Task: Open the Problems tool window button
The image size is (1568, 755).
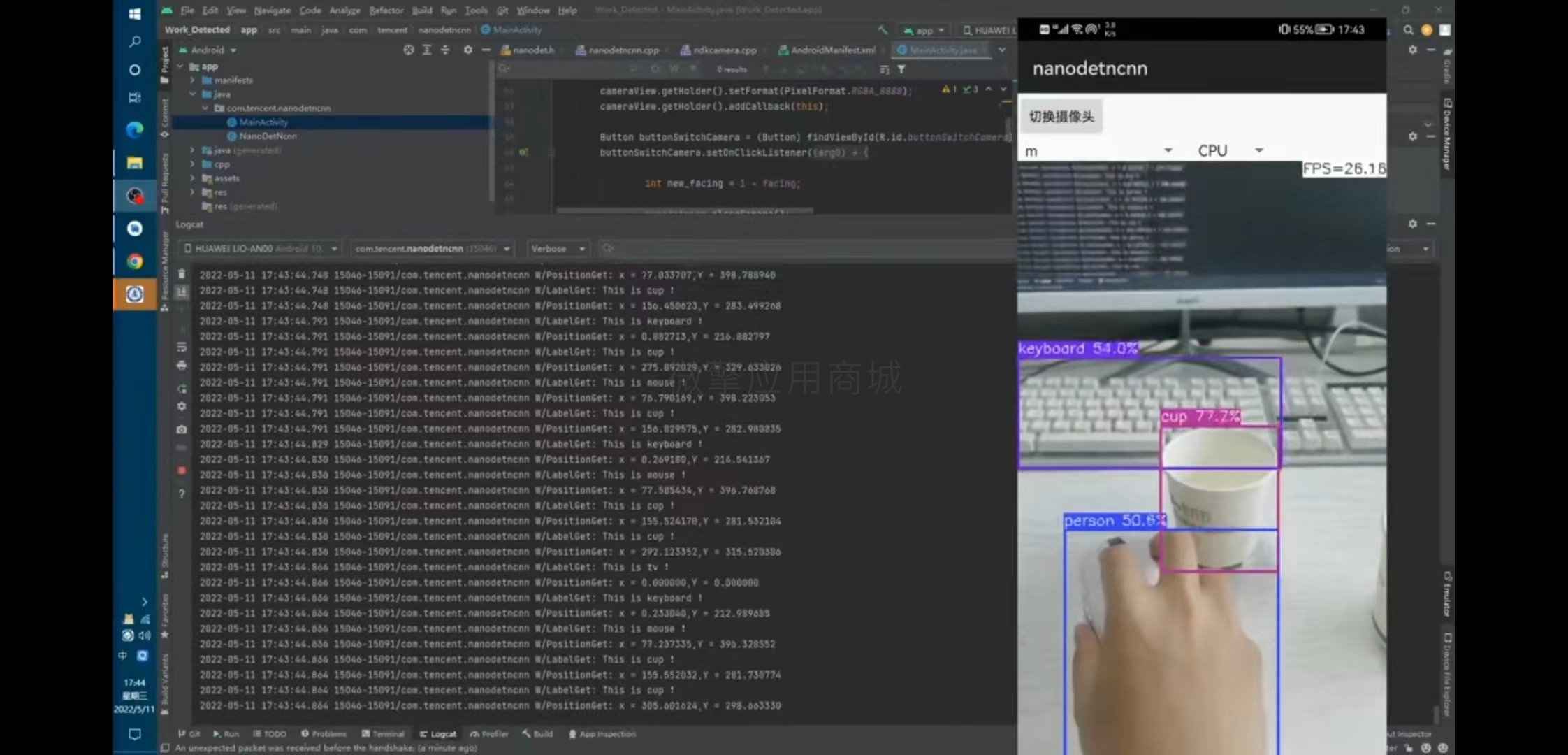Action: 324,734
